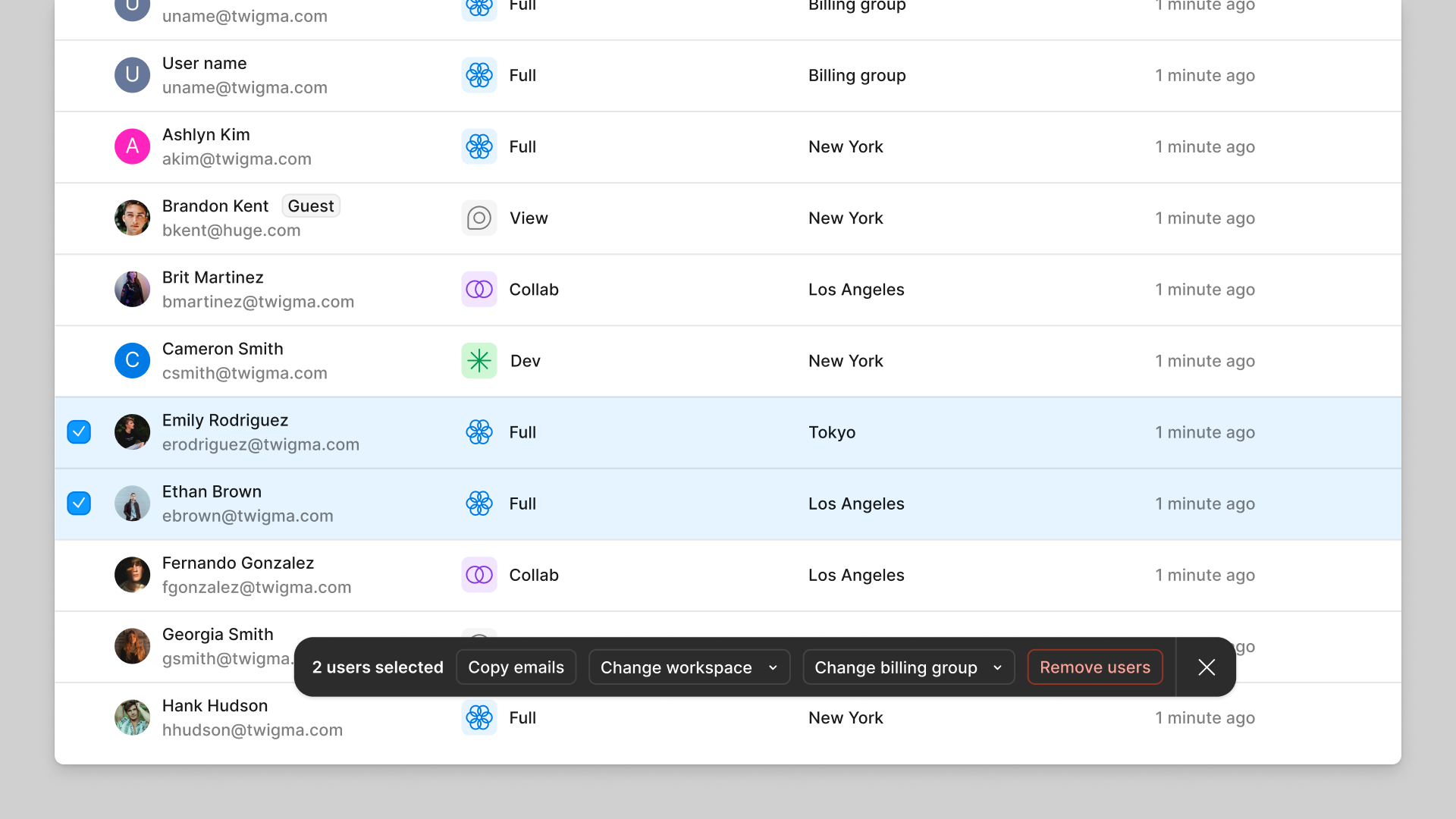Open Georgia Smith's profile photo
The height and width of the screenshot is (819, 1456).
pos(132,646)
